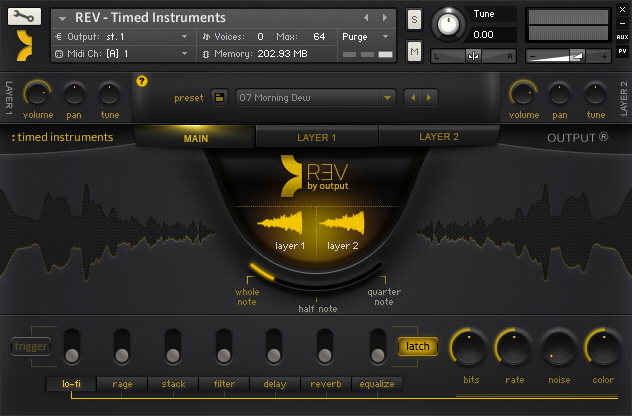Load previous instrument with header left arrow

(x=366, y=18)
